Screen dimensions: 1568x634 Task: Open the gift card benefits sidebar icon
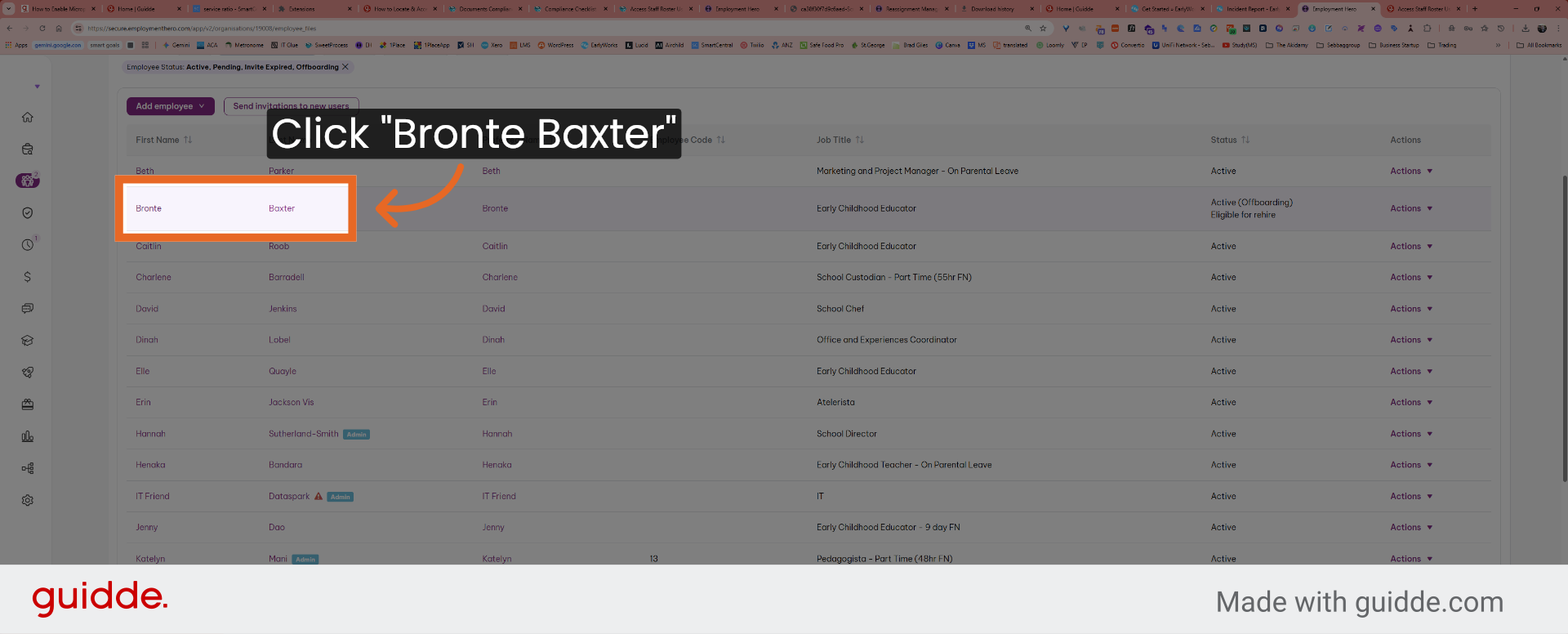27,404
